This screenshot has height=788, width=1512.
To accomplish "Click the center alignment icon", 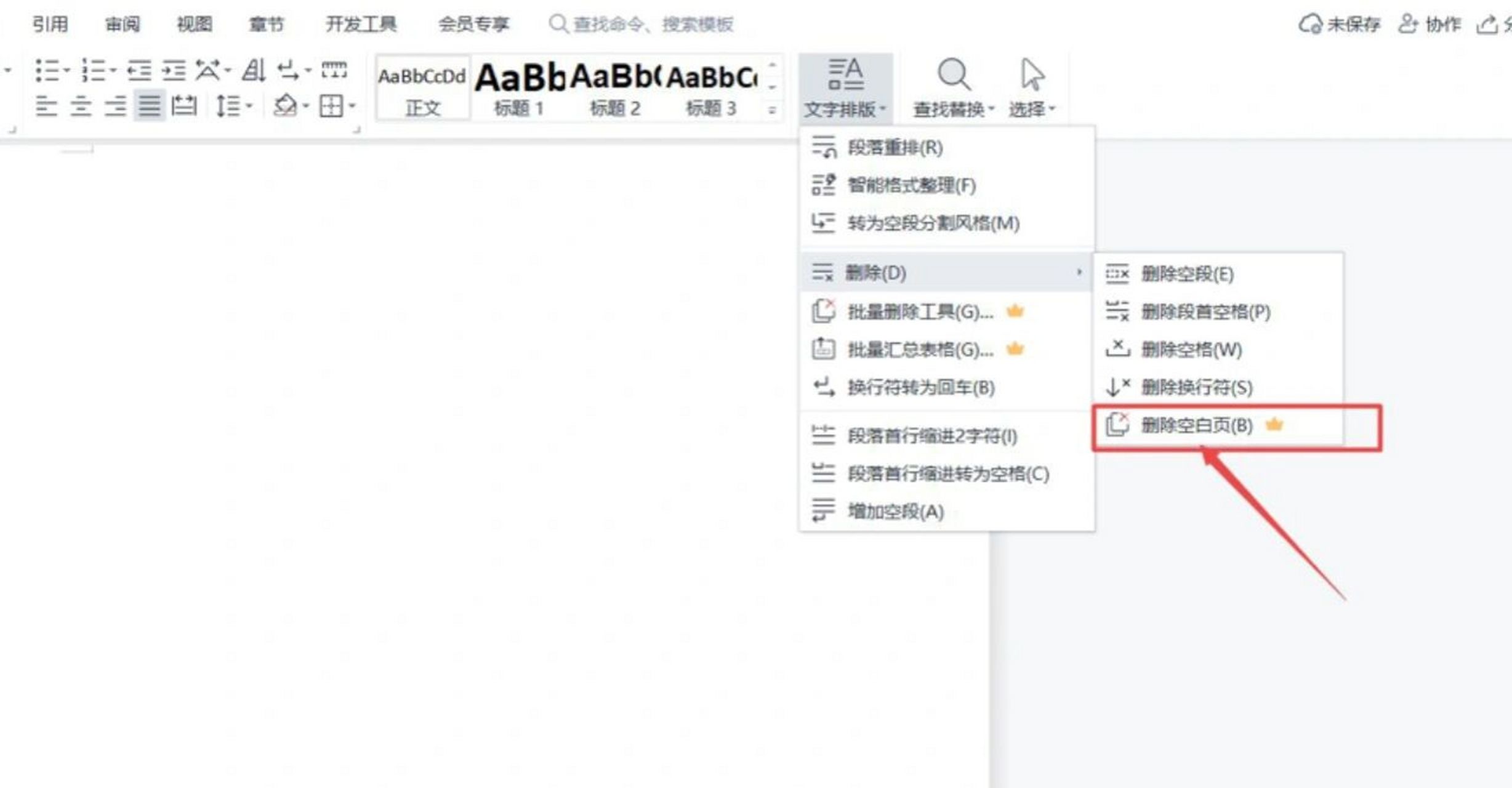I will (80, 105).
